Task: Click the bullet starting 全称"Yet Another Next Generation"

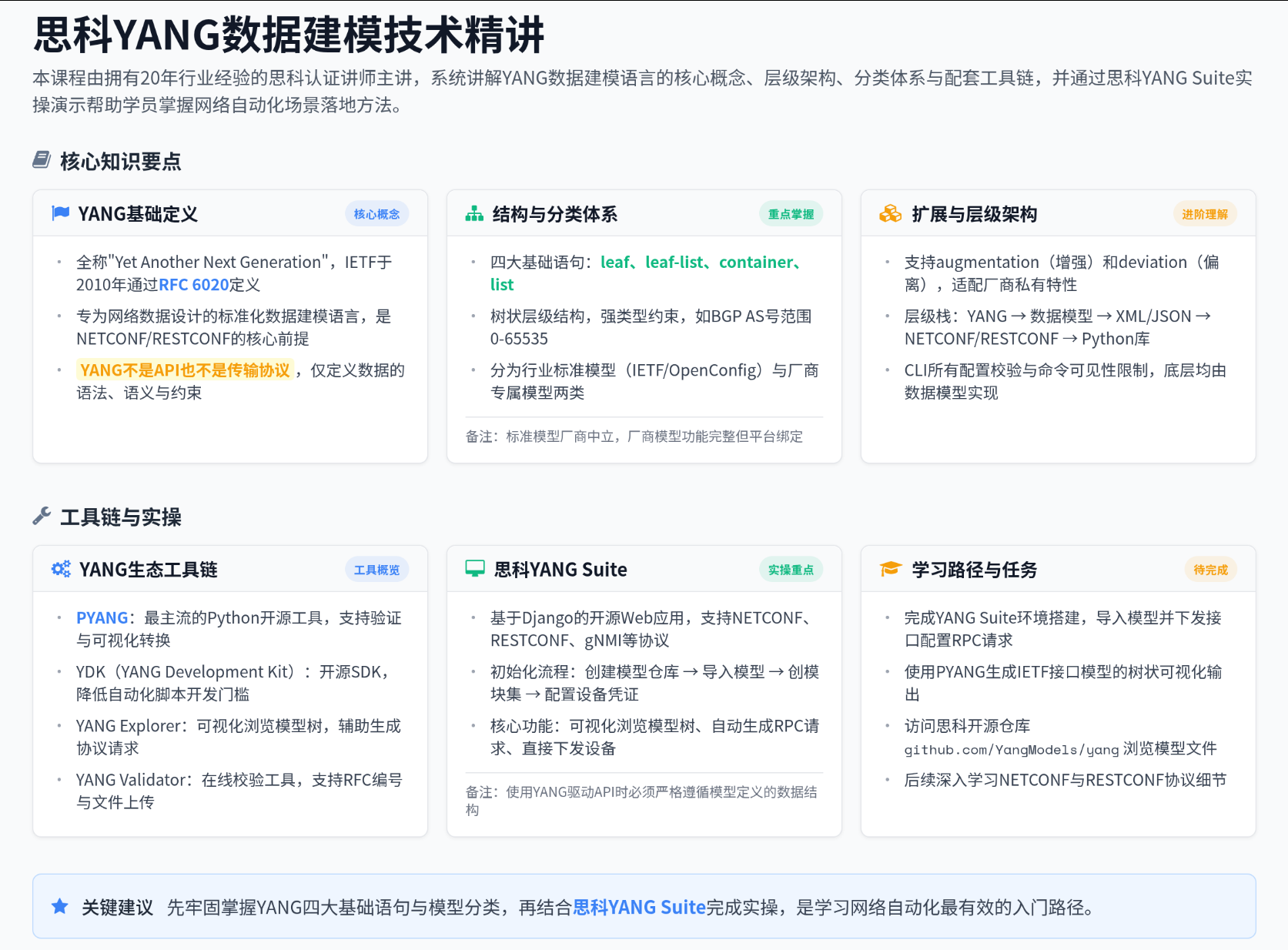Action: coord(234,273)
